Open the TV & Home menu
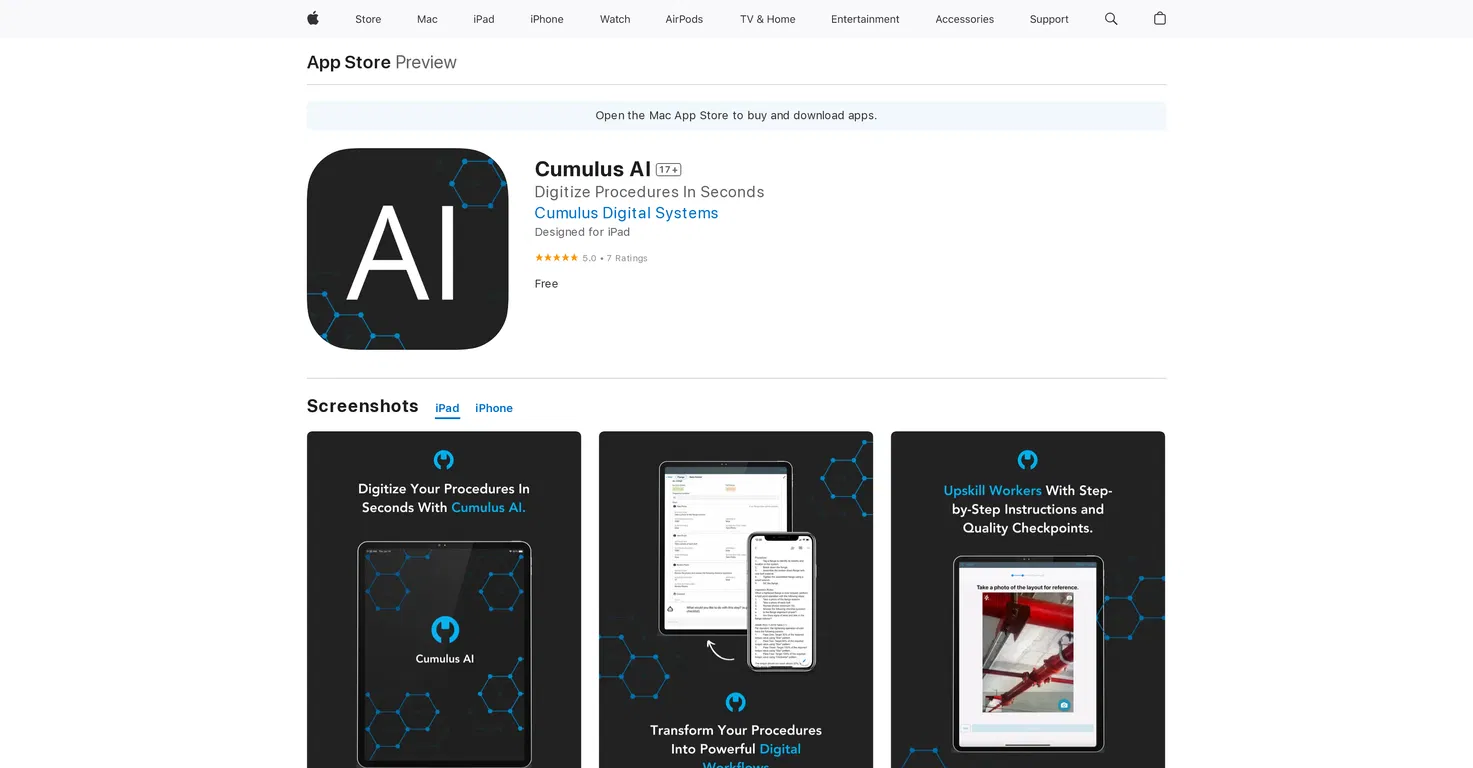This screenshot has width=1473, height=768. point(768,19)
